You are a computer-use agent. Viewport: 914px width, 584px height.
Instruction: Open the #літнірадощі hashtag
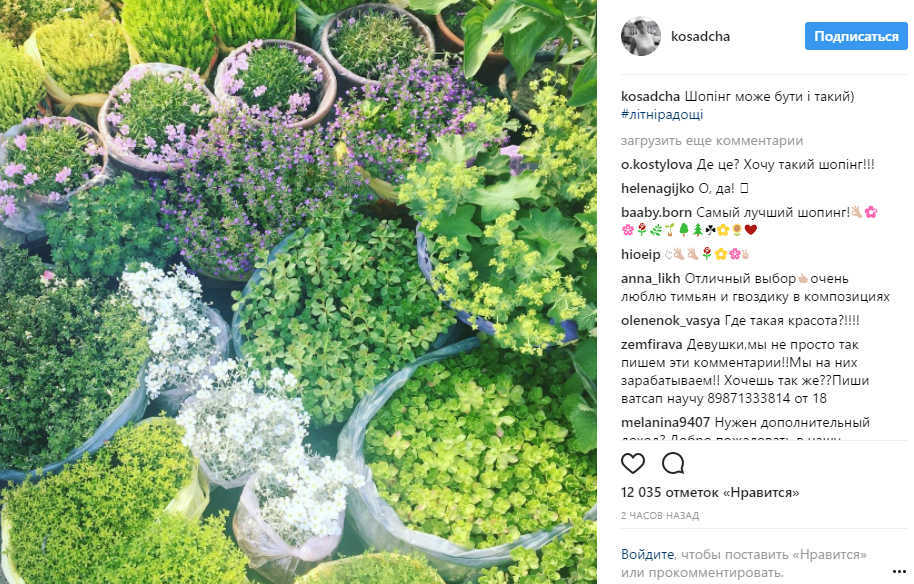662,114
